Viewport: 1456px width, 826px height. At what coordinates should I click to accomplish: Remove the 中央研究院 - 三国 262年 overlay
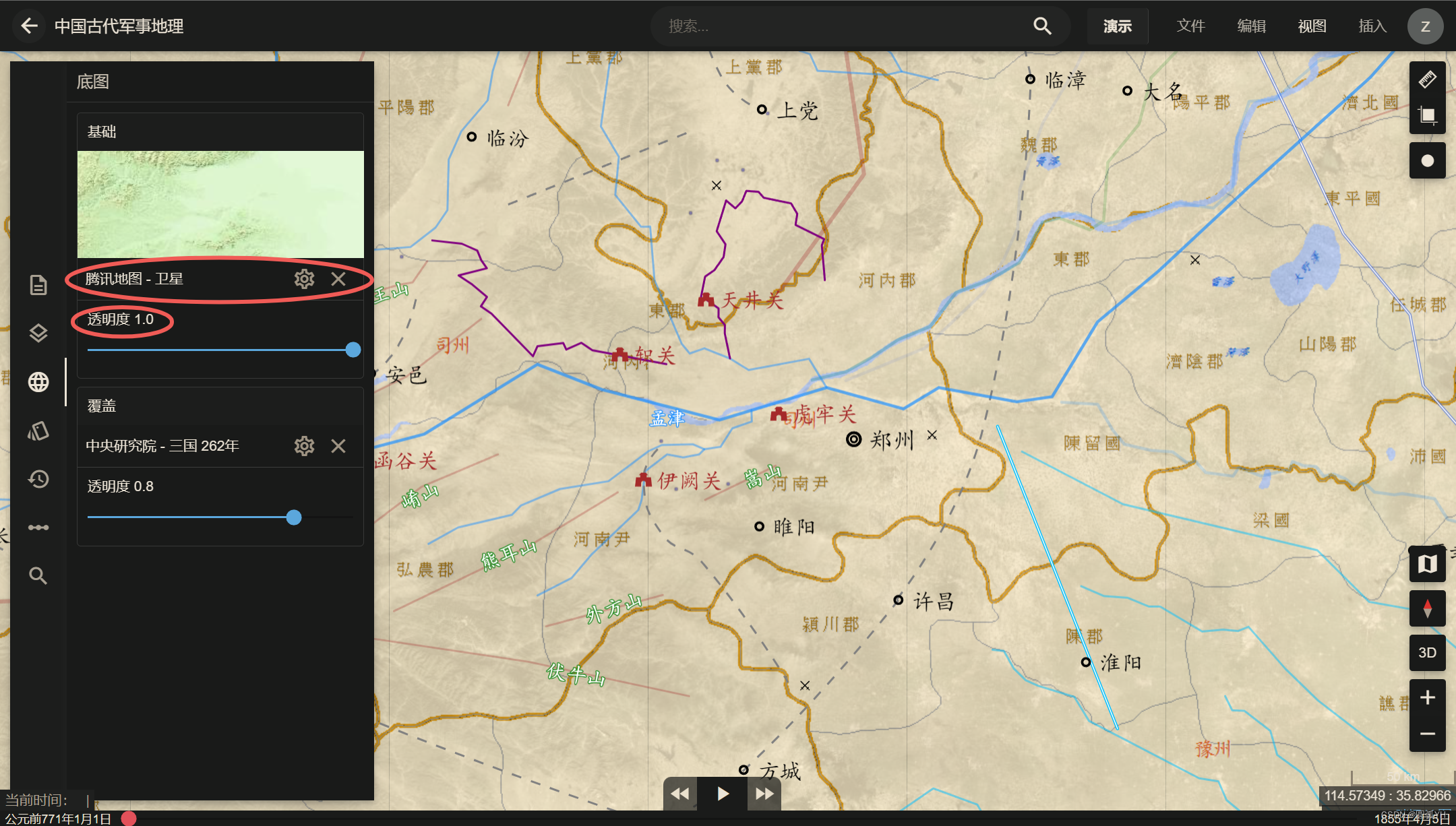click(x=338, y=446)
